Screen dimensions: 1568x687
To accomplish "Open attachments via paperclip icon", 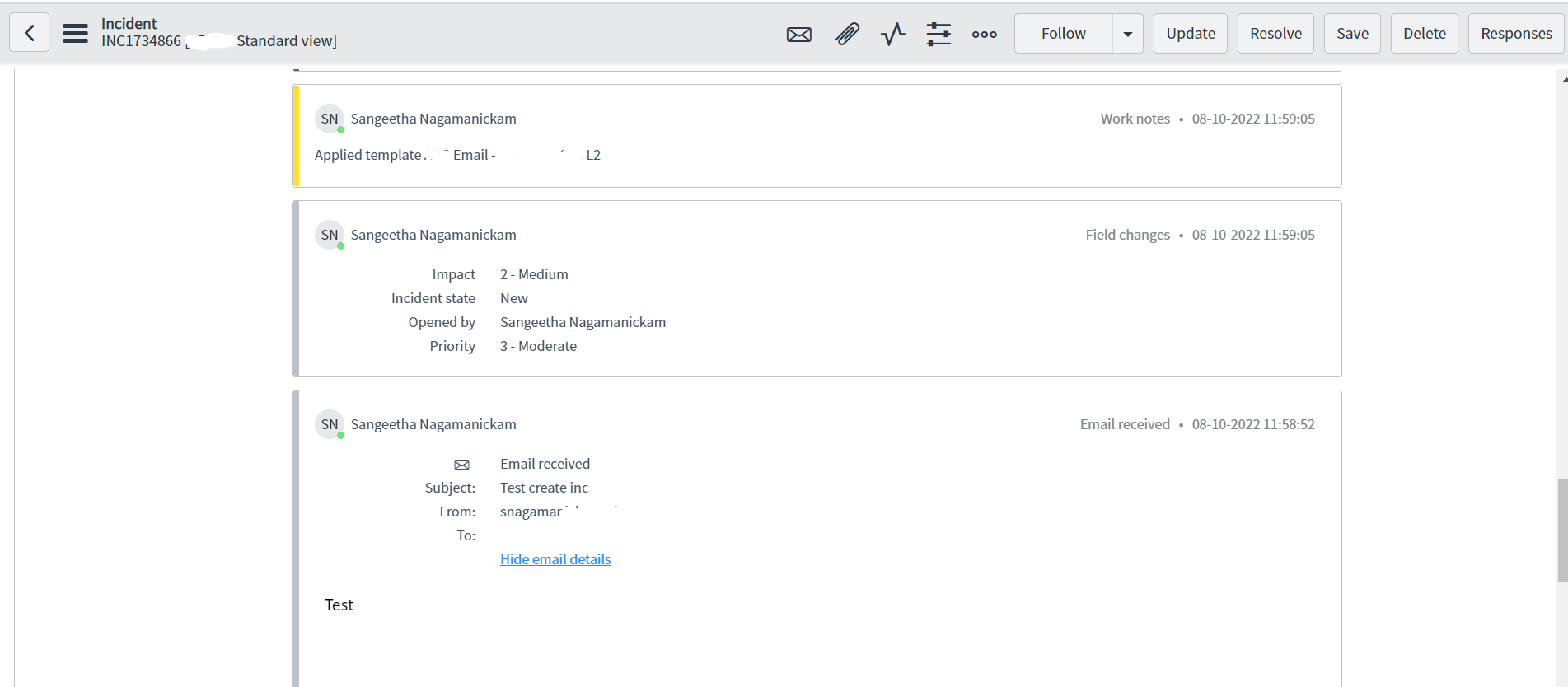I will coord(847,34).
